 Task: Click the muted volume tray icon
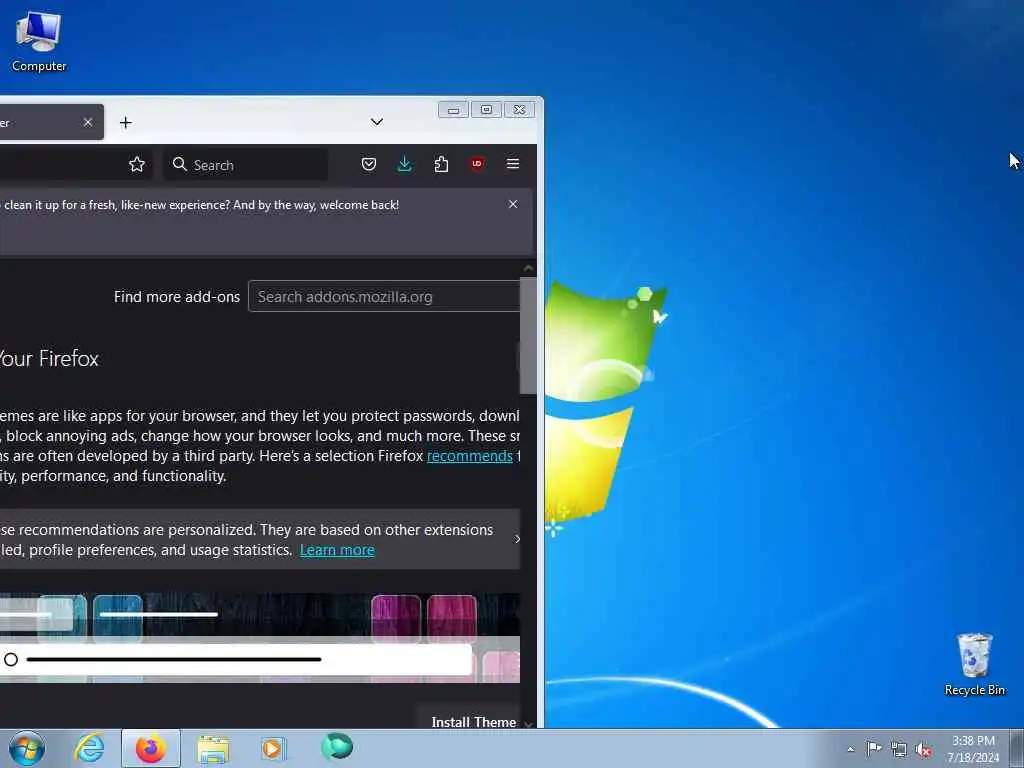tap(923, 750)
